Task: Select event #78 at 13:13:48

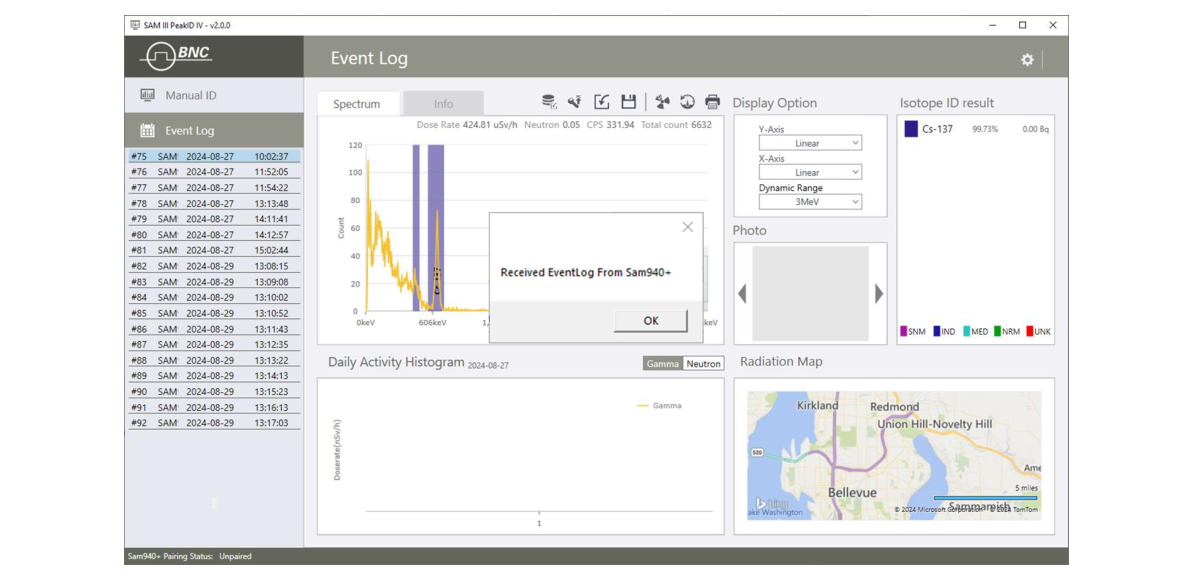Action: [x=214, y=203]
